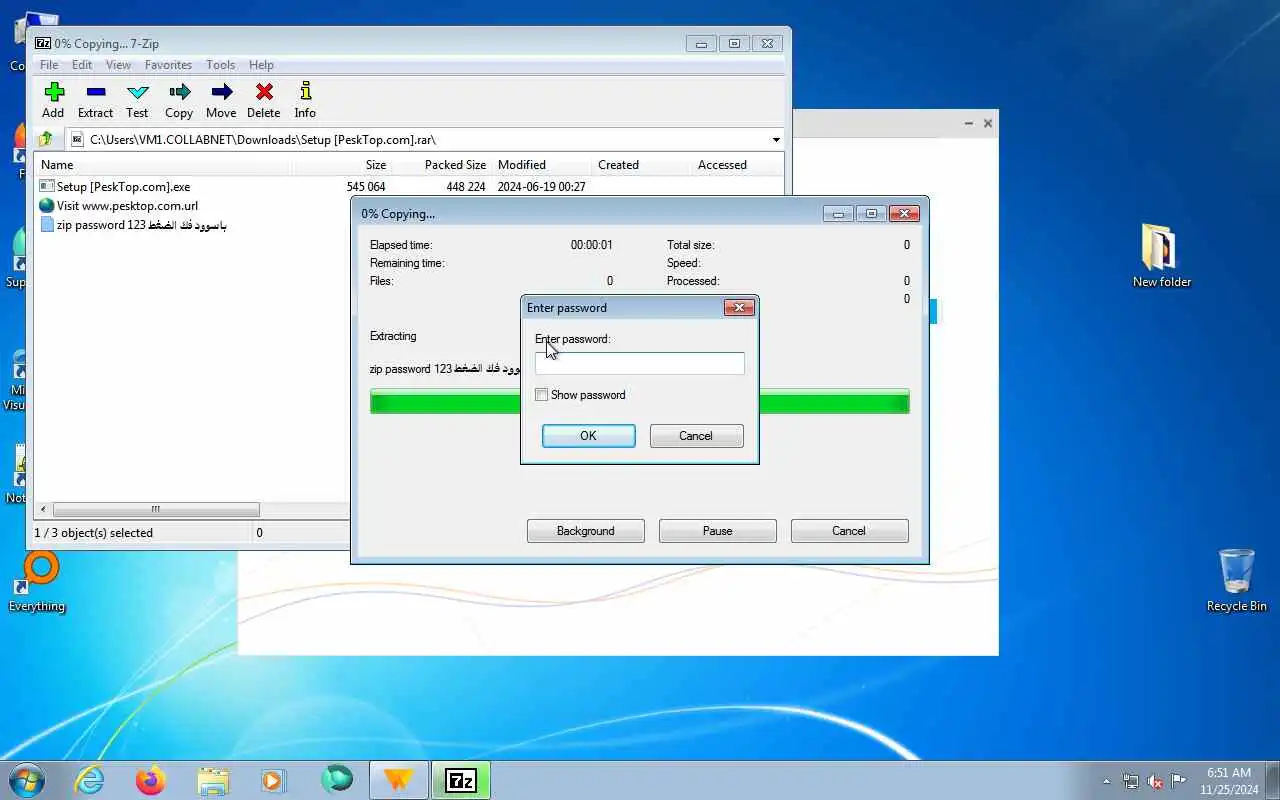Cancel the Enter password dialog
The height and width of the screenshot is (800, 1280).
point(696,436)
